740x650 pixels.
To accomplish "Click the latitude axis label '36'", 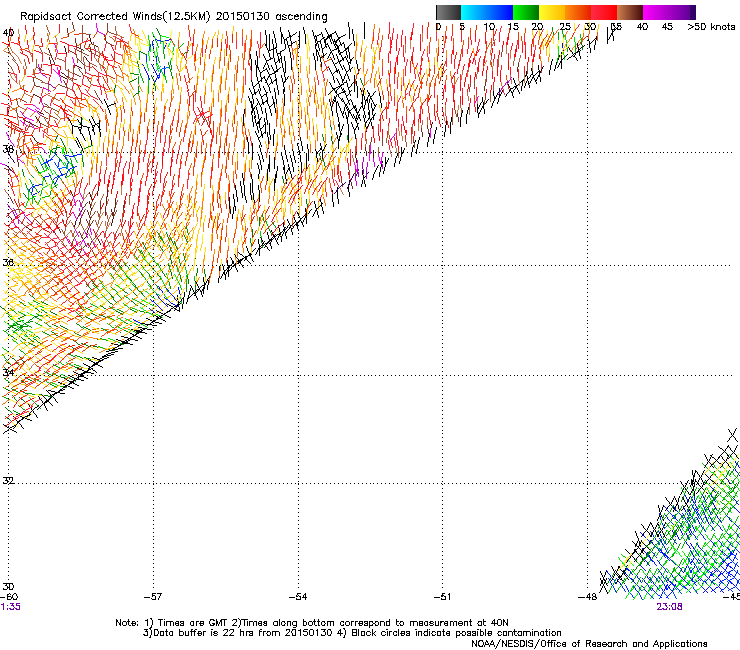I will (8, 262).
